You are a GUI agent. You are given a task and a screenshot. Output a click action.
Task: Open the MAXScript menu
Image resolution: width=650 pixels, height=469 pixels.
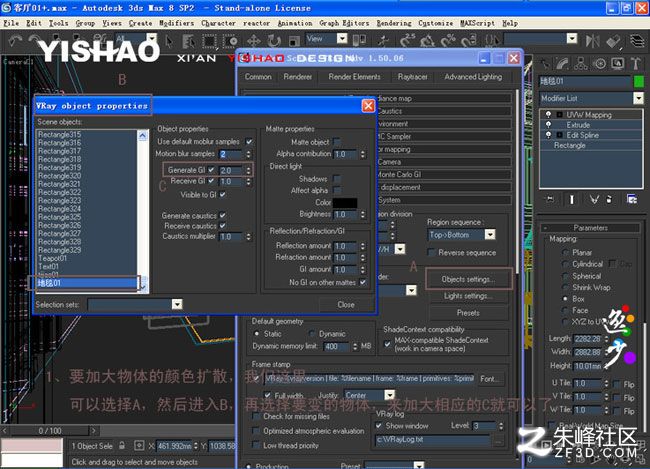tap(478, 23)
